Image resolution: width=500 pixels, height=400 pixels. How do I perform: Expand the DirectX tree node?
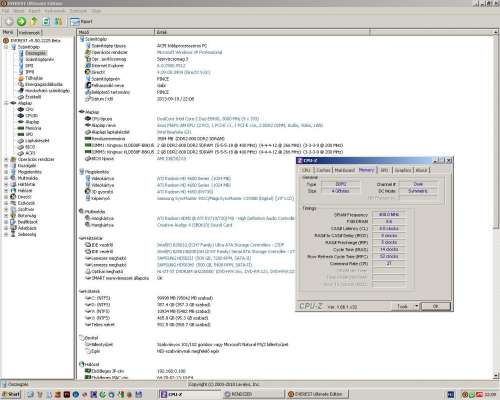coord(6,197)
